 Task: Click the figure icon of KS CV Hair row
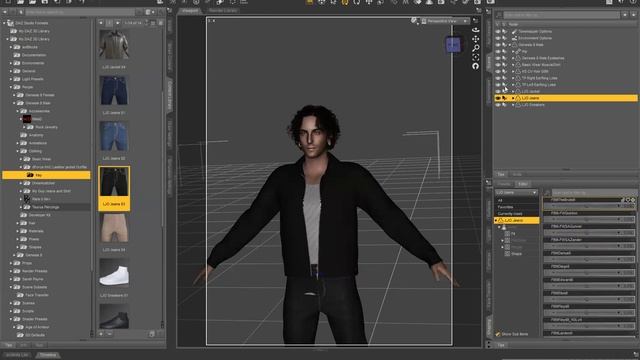pos(518,71)
